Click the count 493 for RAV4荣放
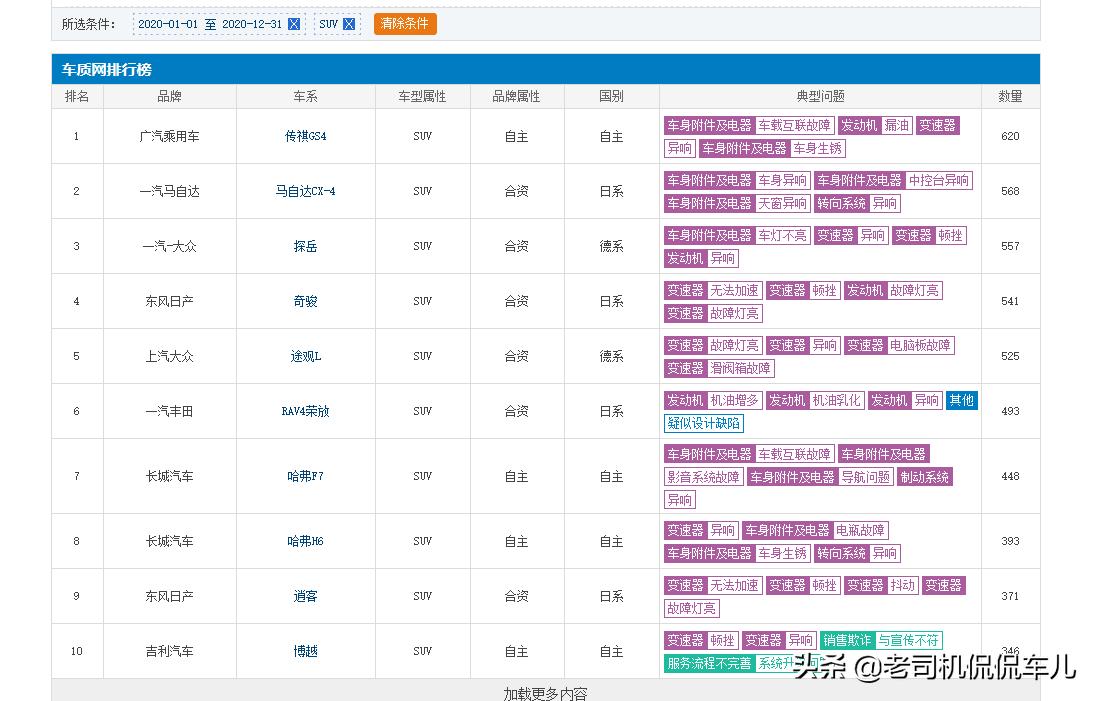1097x701 pixels. (1010, 411)
